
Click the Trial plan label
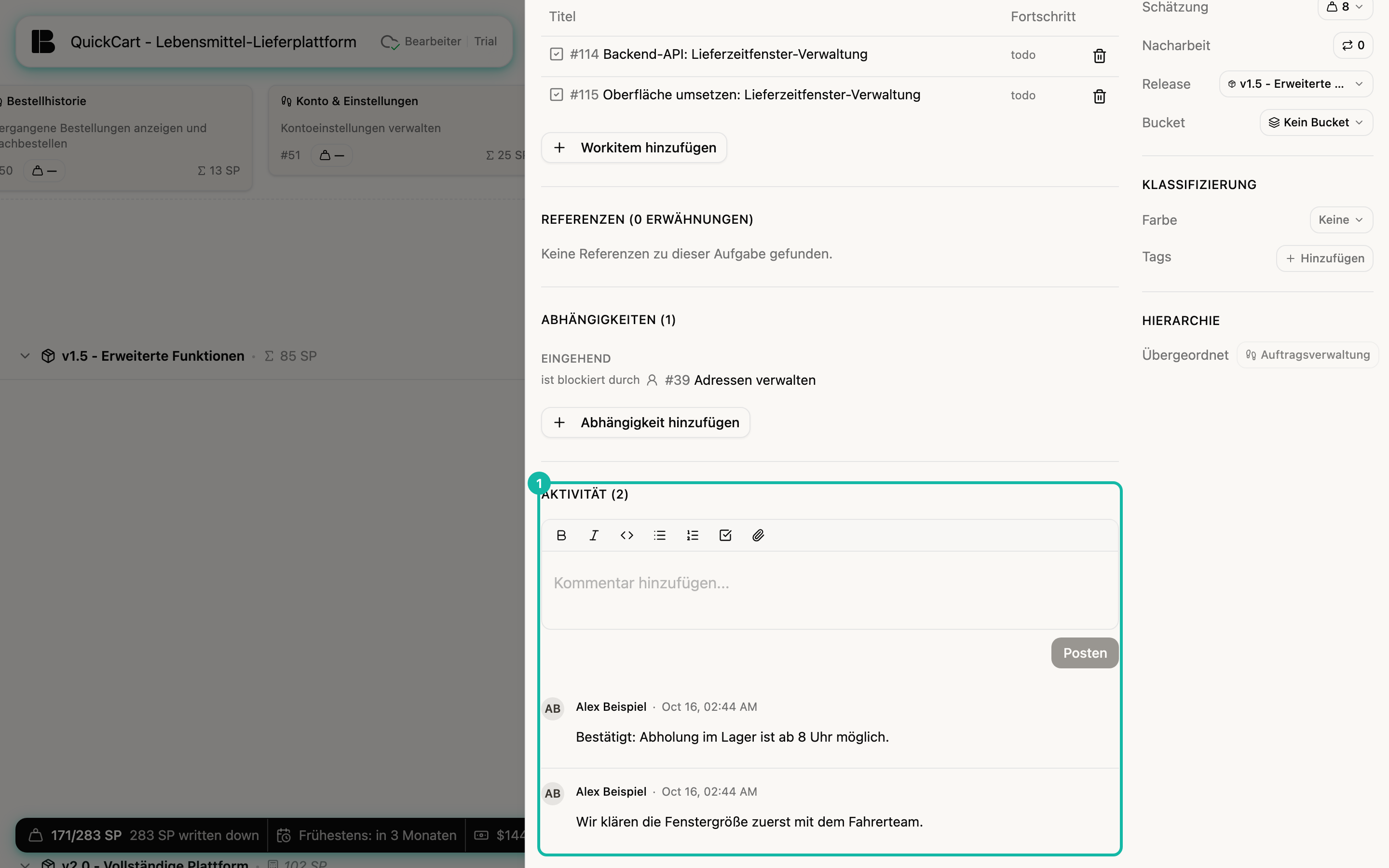coord(485,41)
